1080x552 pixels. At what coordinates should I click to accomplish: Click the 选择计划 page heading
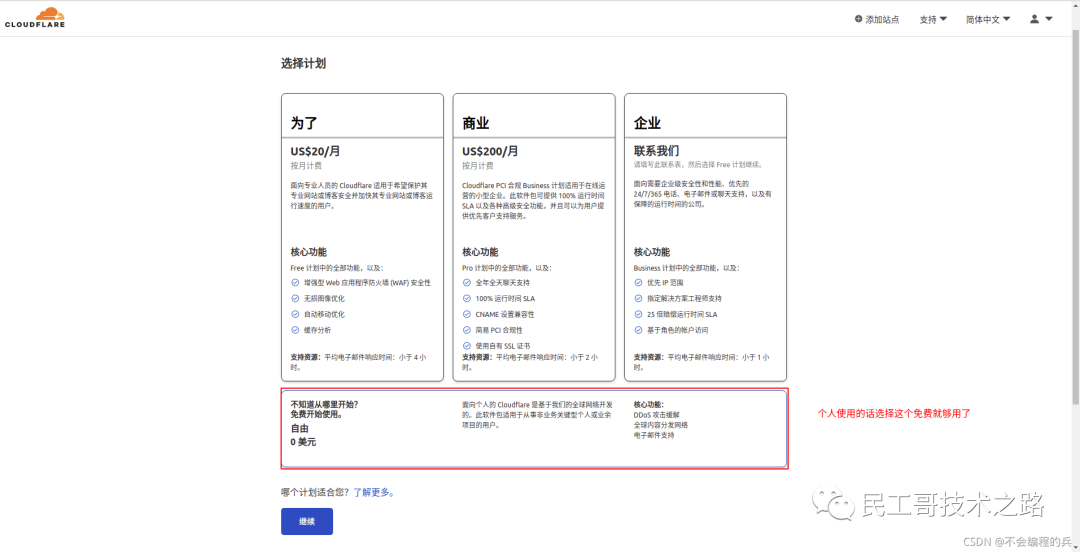pyautogui.click(x=303, y=63)
